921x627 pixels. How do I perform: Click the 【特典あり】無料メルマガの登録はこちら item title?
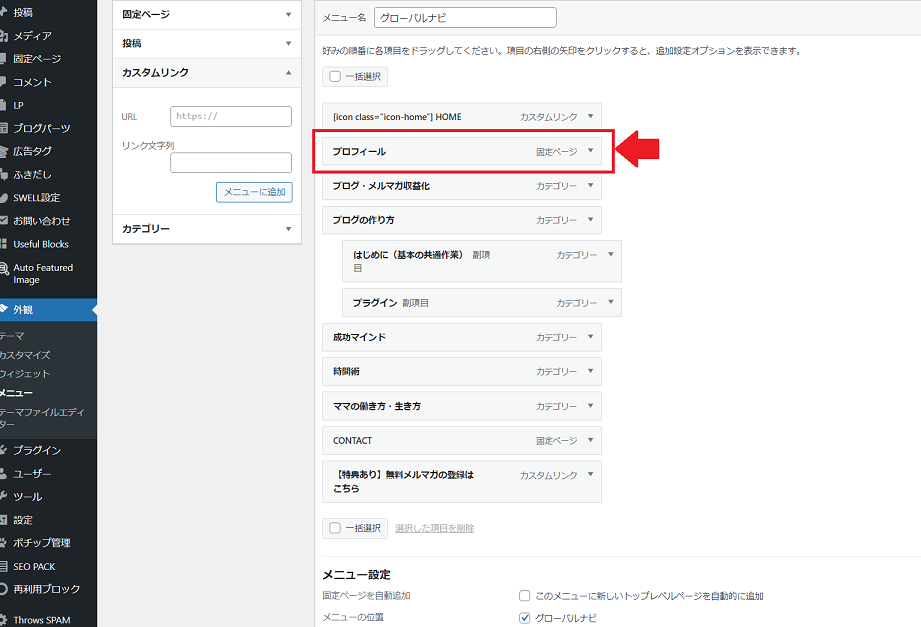click(404, 482)
